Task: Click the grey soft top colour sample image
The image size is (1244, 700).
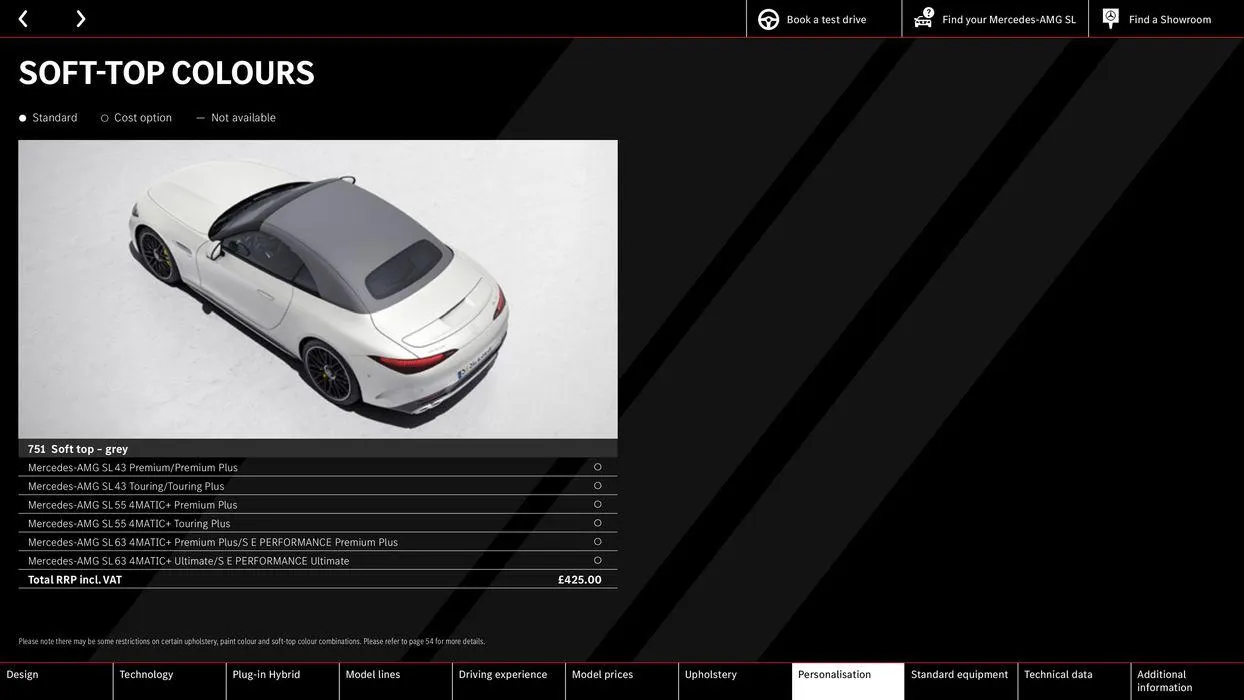Action: coord(318,290)
